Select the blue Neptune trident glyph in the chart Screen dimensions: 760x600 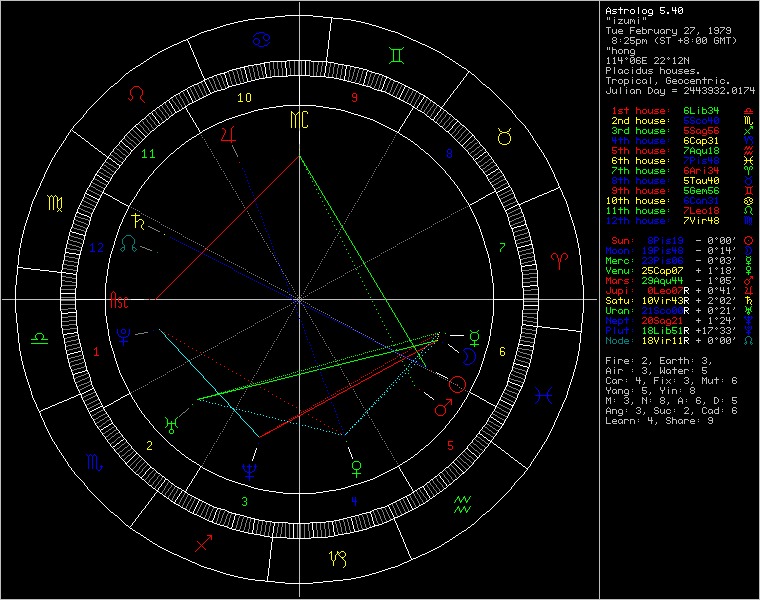pos(250,471)
